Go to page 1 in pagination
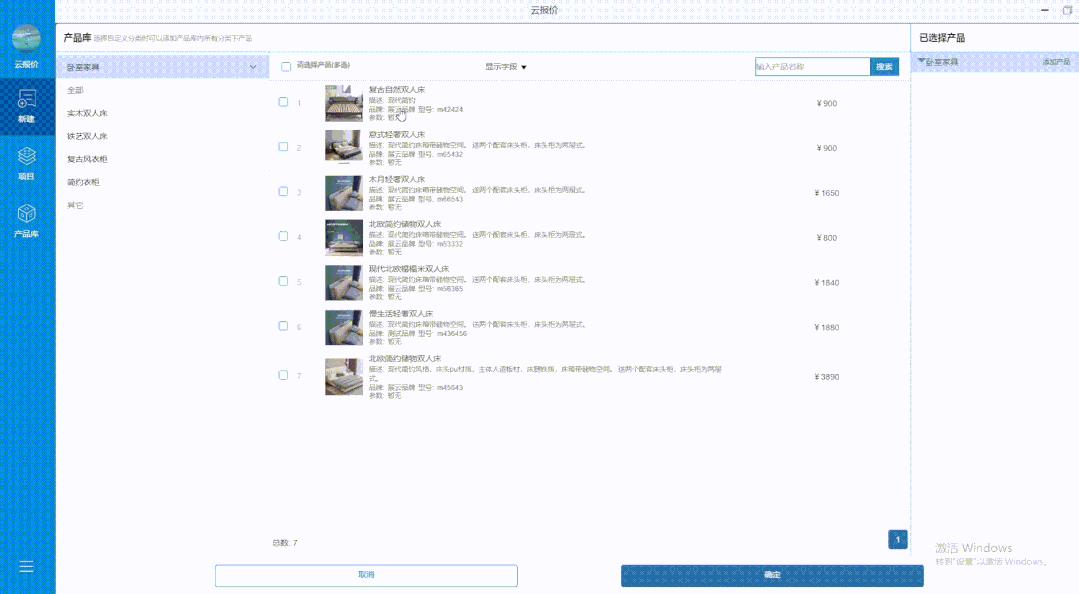The height and width of the screenshot is (594, 1079). pyautogui.click(x=897, y=540)
